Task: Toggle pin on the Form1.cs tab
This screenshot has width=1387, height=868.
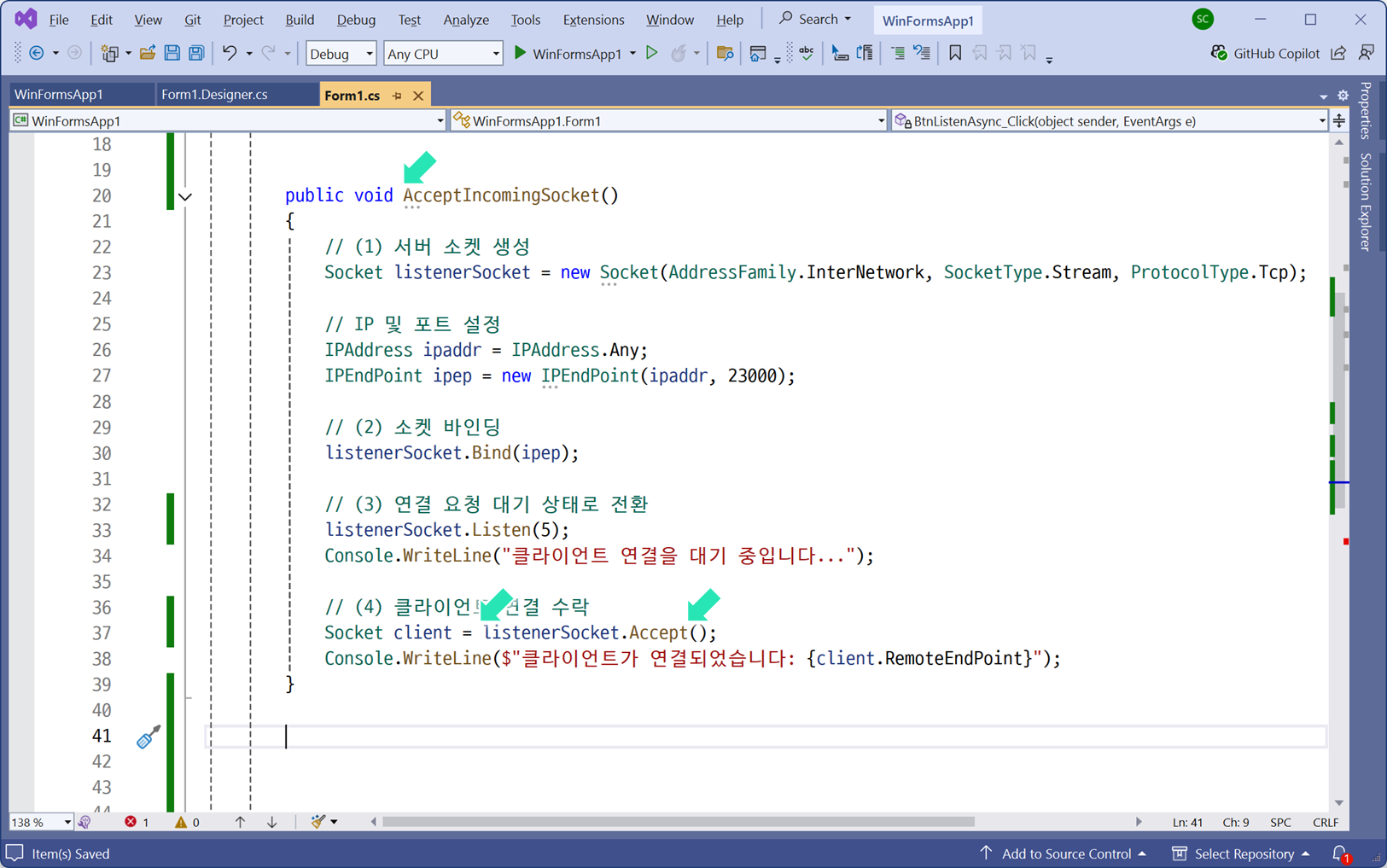Action: 397,96
